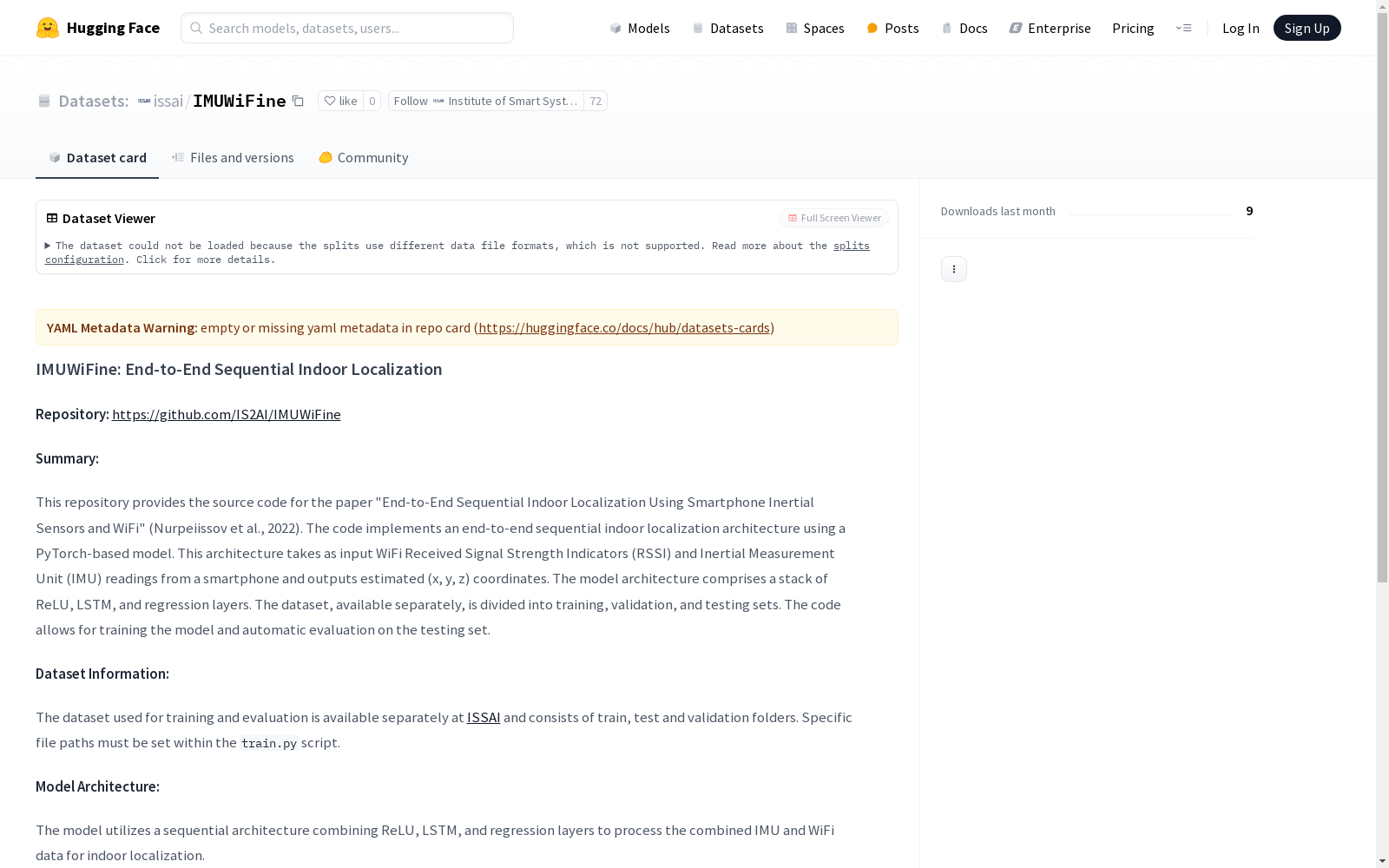Switch to the Dataset card tab
Viewport: 1389px width, 868px height.
tap(97, 157)
